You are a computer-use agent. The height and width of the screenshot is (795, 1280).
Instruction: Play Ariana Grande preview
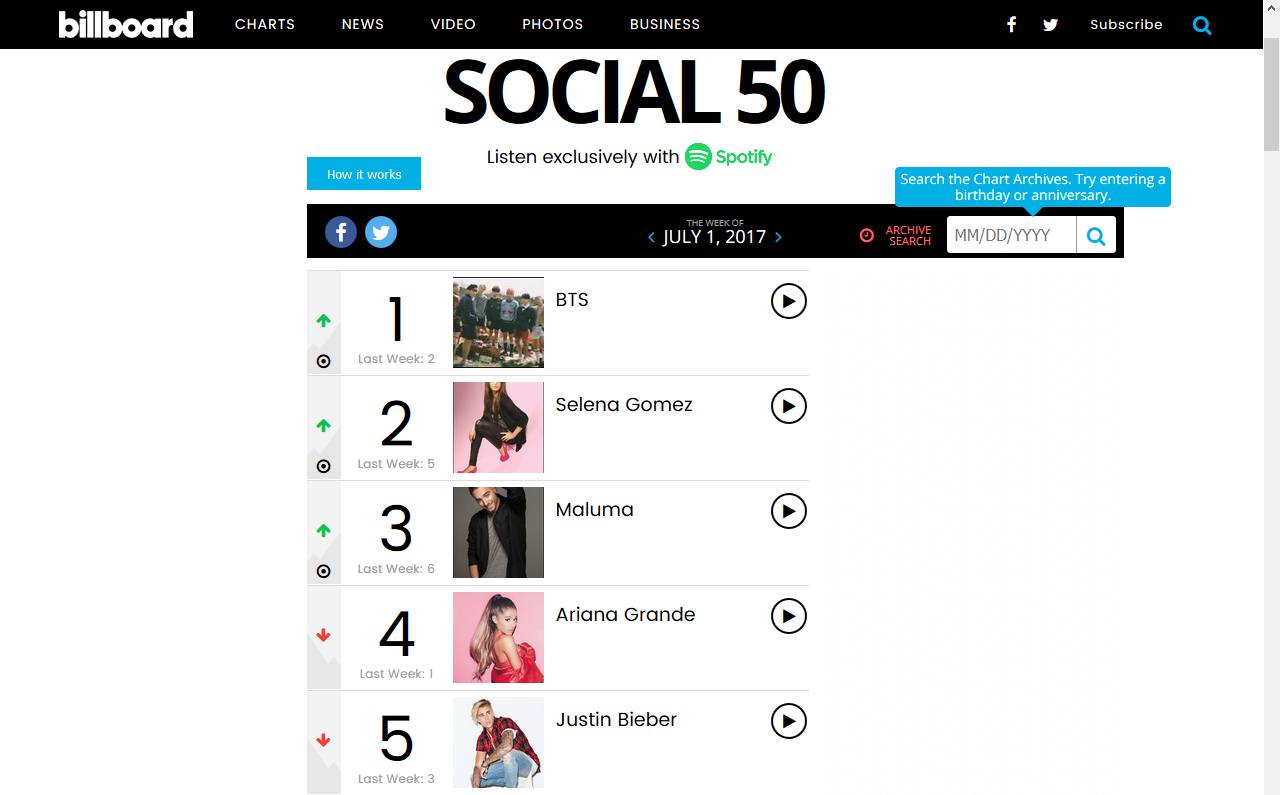click(x=788, y=616)
